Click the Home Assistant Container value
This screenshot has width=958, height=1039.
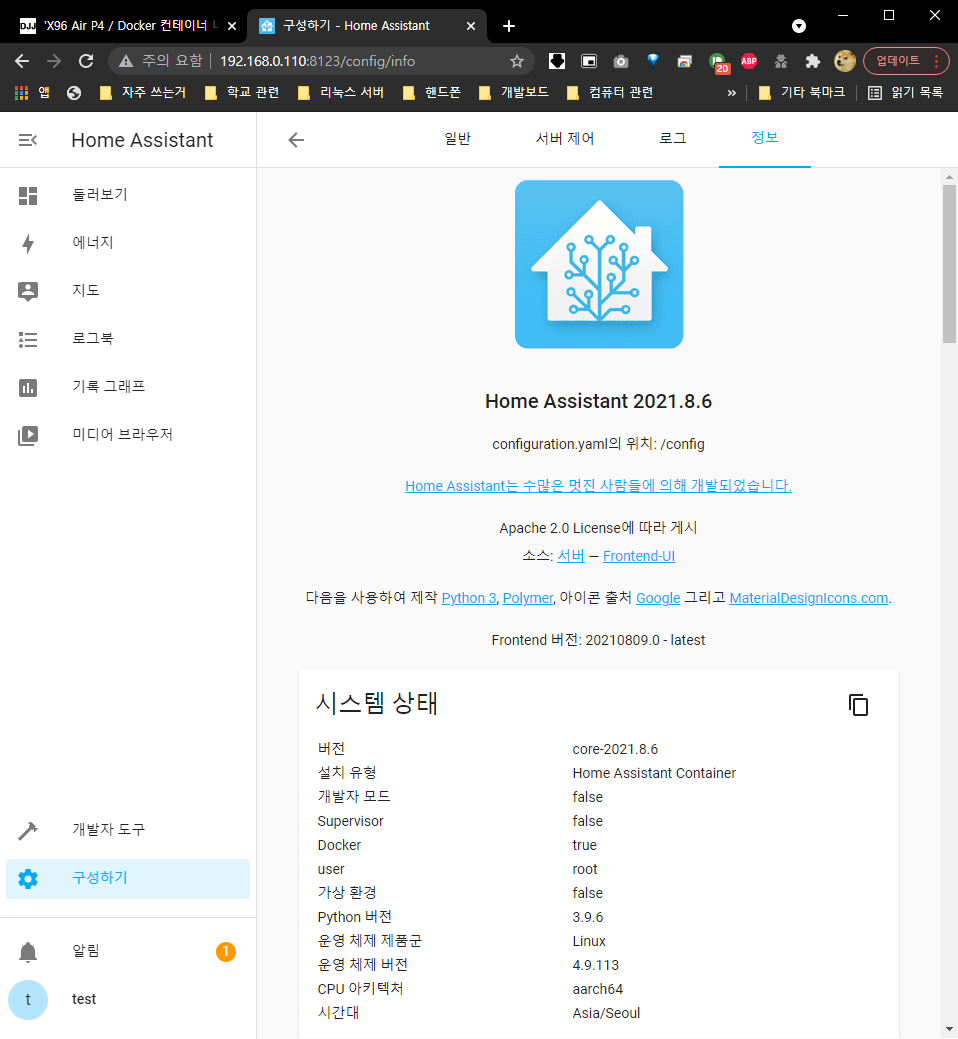[654, 773]
